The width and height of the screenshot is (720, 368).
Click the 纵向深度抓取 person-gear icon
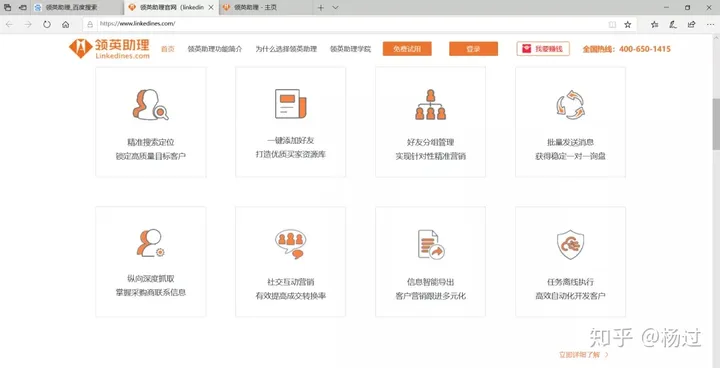(150, 243)
